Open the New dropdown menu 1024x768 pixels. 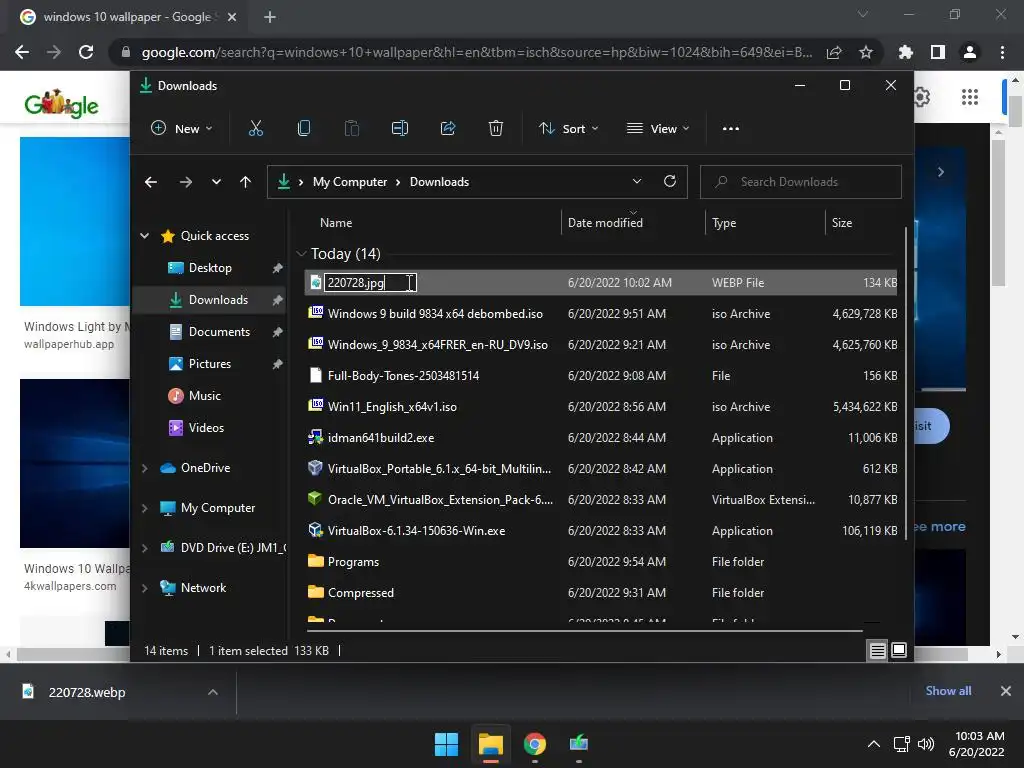[x=182, y=129]
